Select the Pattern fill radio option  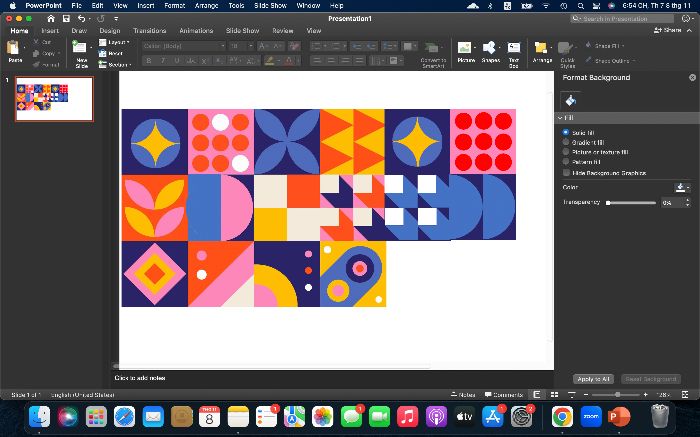[x=566, y=162]
